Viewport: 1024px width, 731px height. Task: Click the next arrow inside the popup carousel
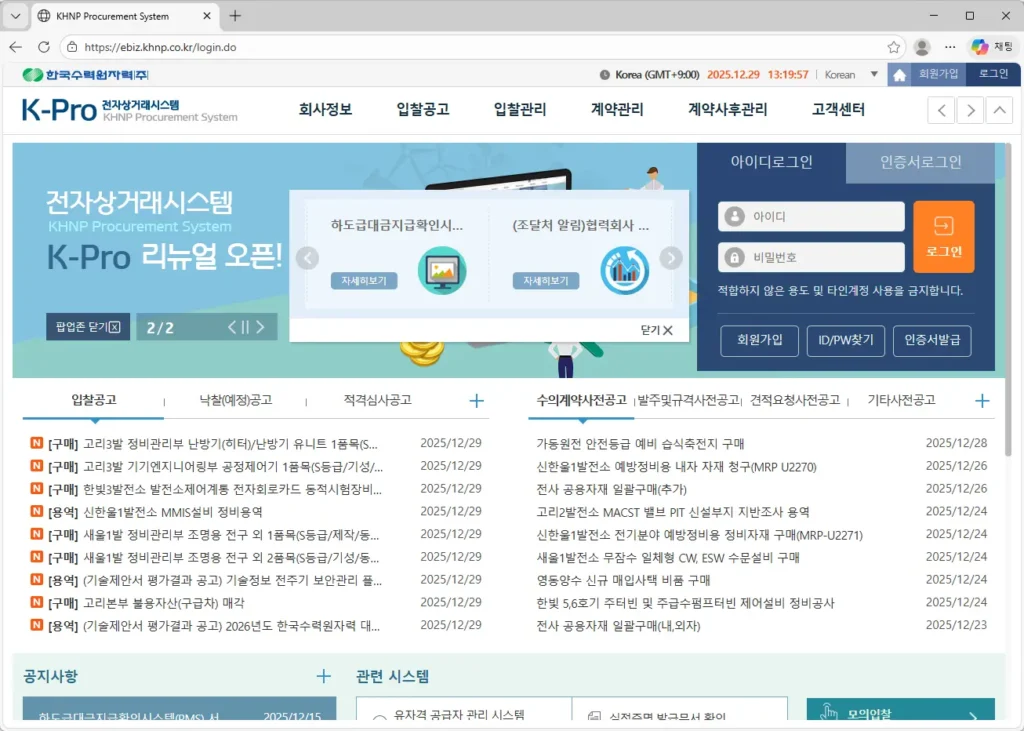(671, 257)
